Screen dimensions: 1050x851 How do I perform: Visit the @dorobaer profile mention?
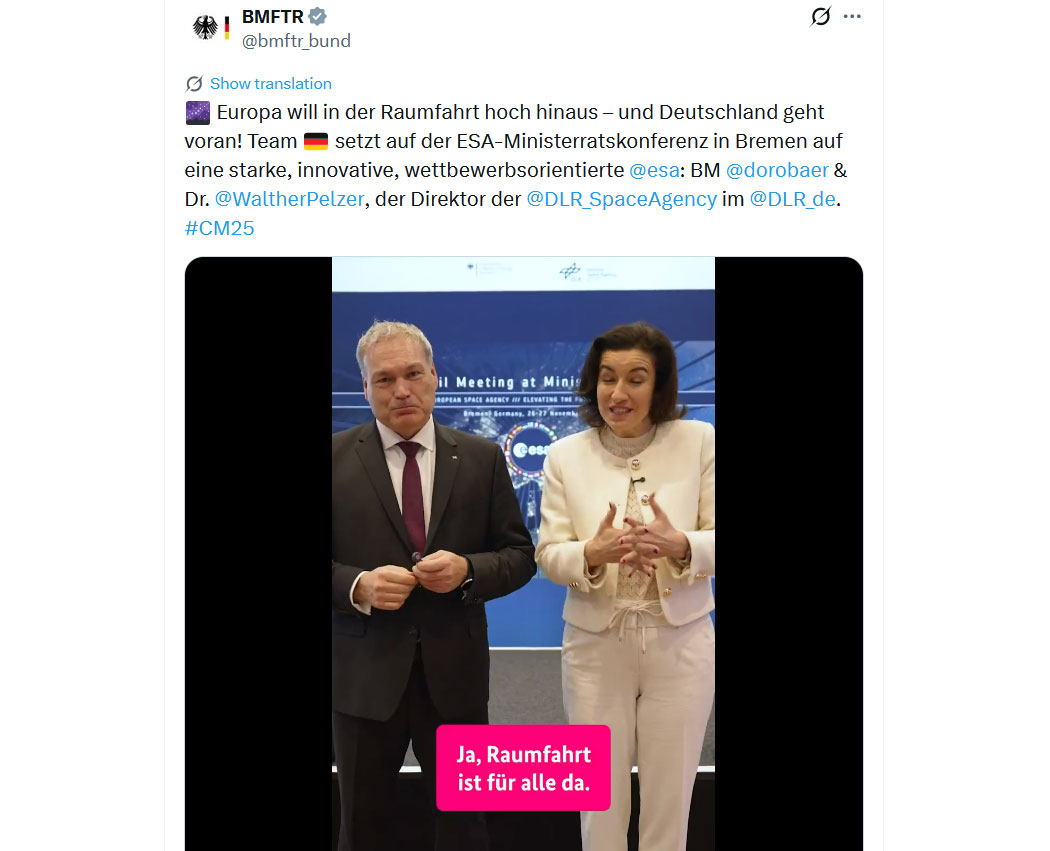[777, 170]
